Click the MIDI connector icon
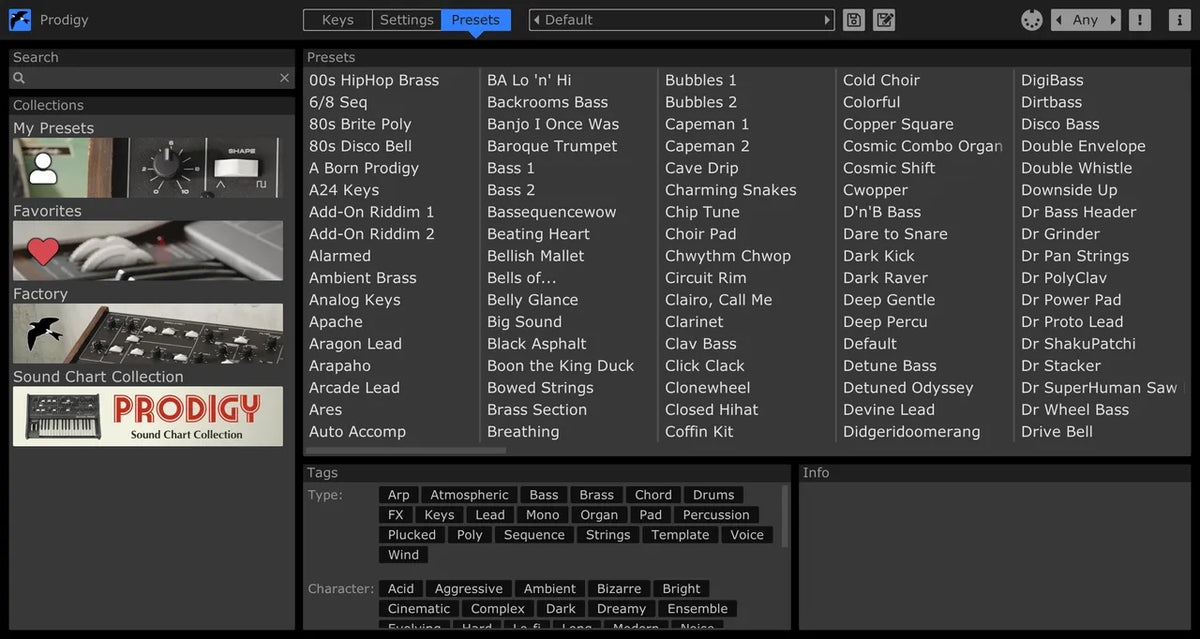The image size is (1200, 639). point(1031,20)
